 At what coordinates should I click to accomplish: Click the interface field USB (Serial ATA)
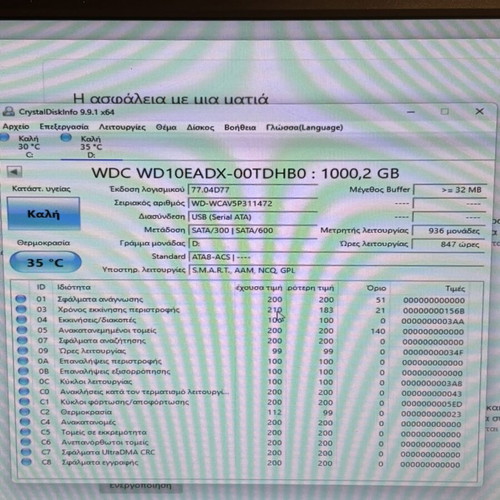(x=253, y=217)
